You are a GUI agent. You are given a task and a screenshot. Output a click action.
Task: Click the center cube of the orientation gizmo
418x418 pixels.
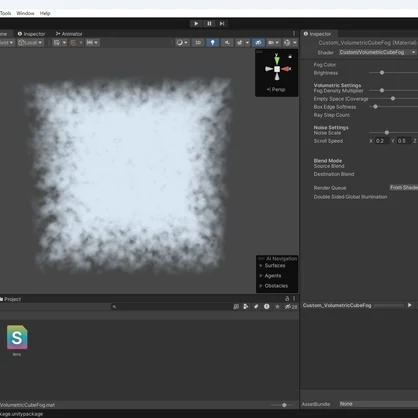[x=277, y=69]
